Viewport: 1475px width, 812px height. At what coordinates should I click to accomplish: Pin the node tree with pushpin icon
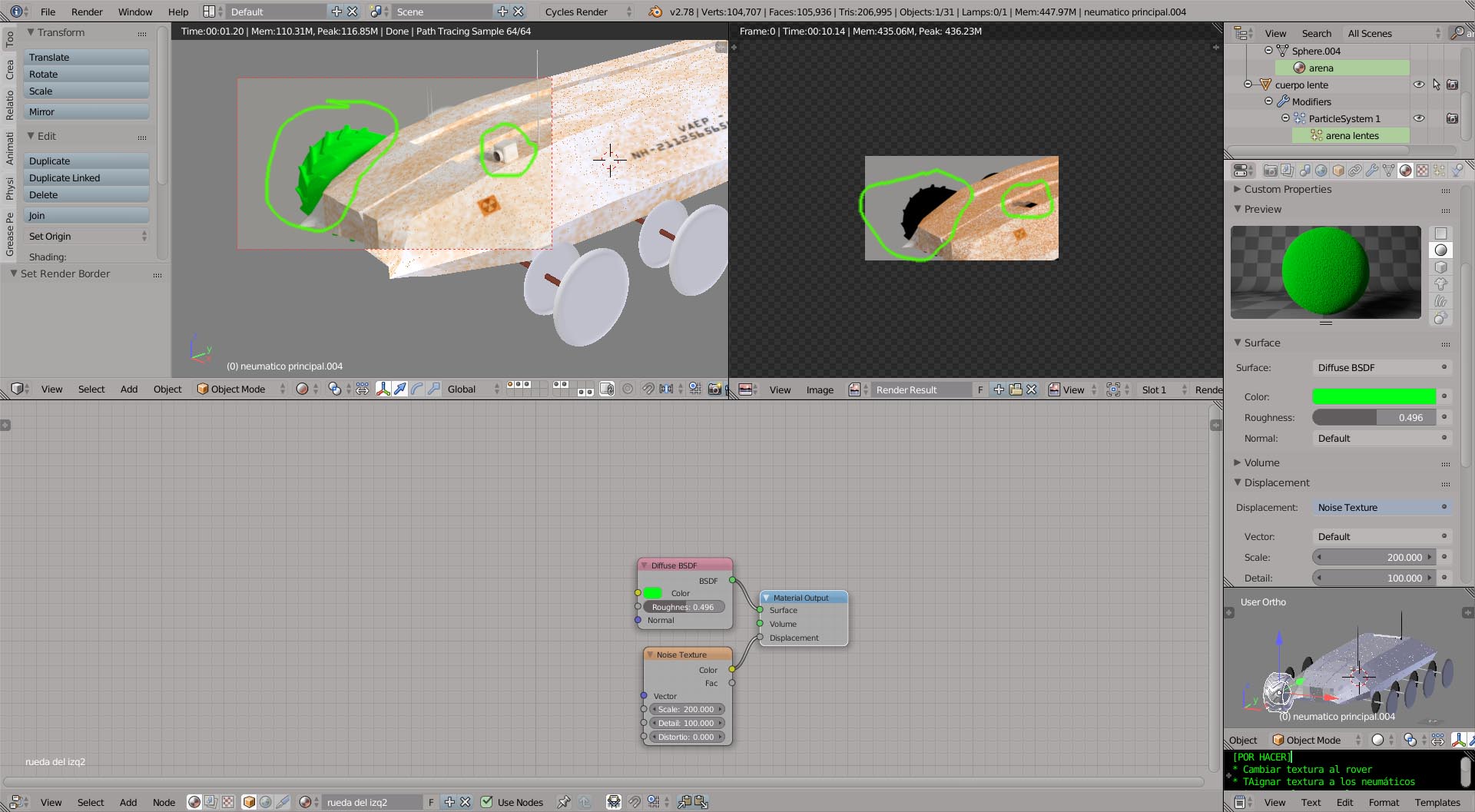[563, 802]
